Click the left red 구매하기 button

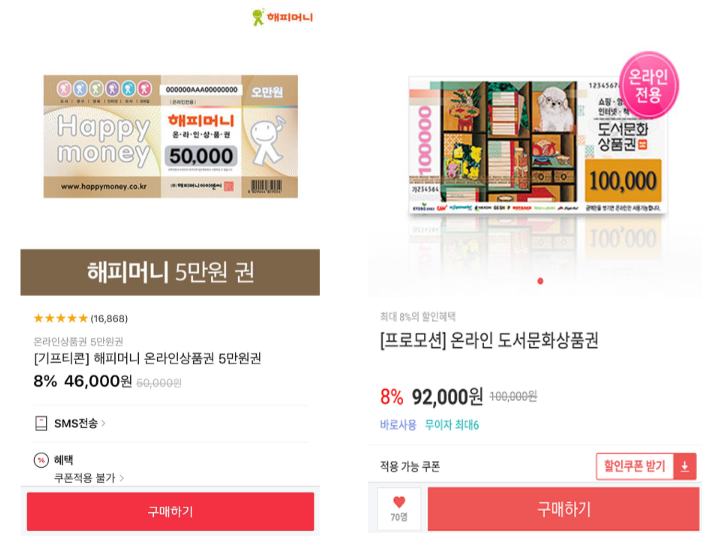[170, 511]
